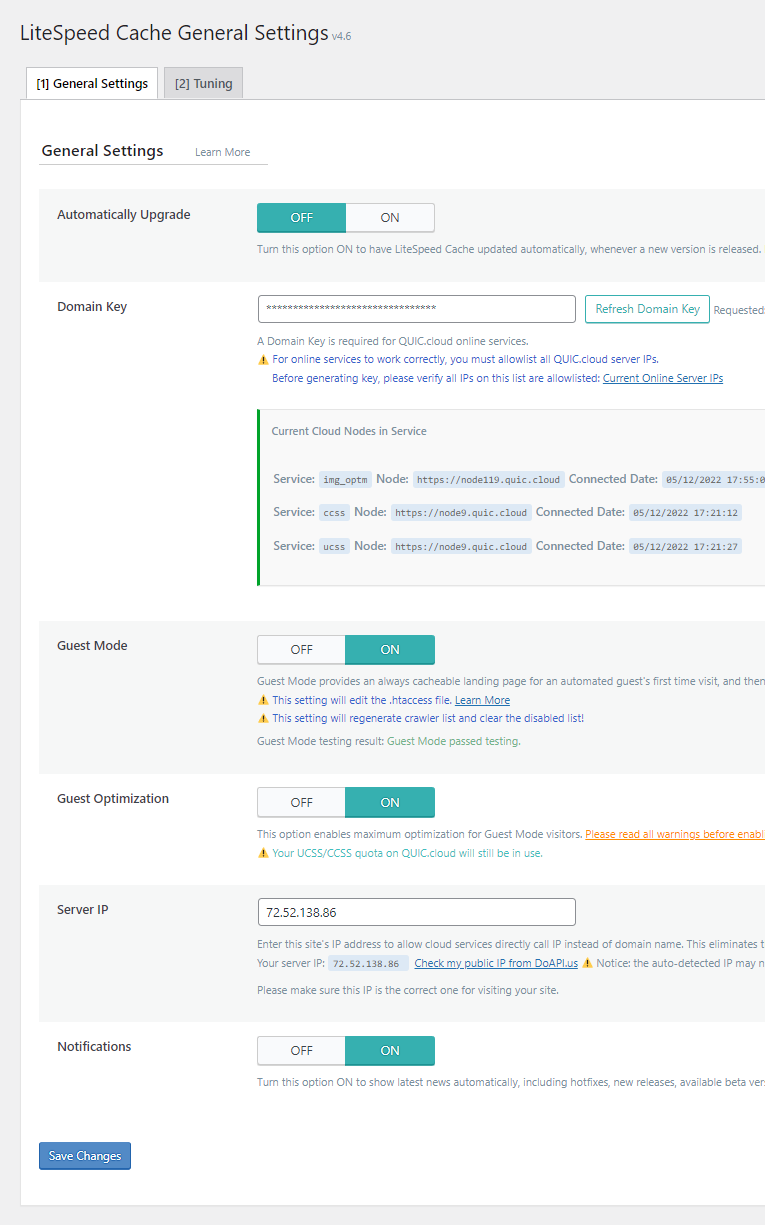Click the Save Changes button

coord(85,1156)
